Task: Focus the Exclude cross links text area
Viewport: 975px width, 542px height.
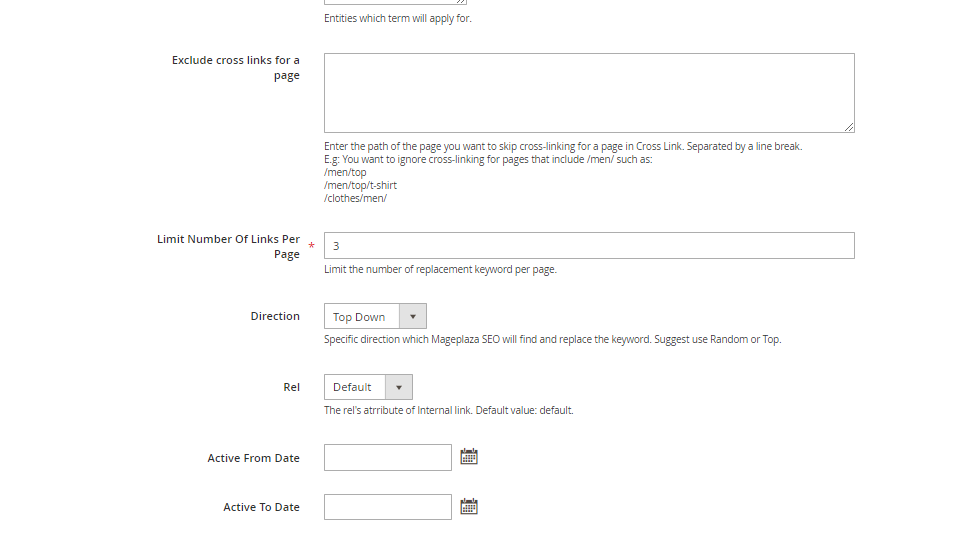Action: [x=588, y=92]
